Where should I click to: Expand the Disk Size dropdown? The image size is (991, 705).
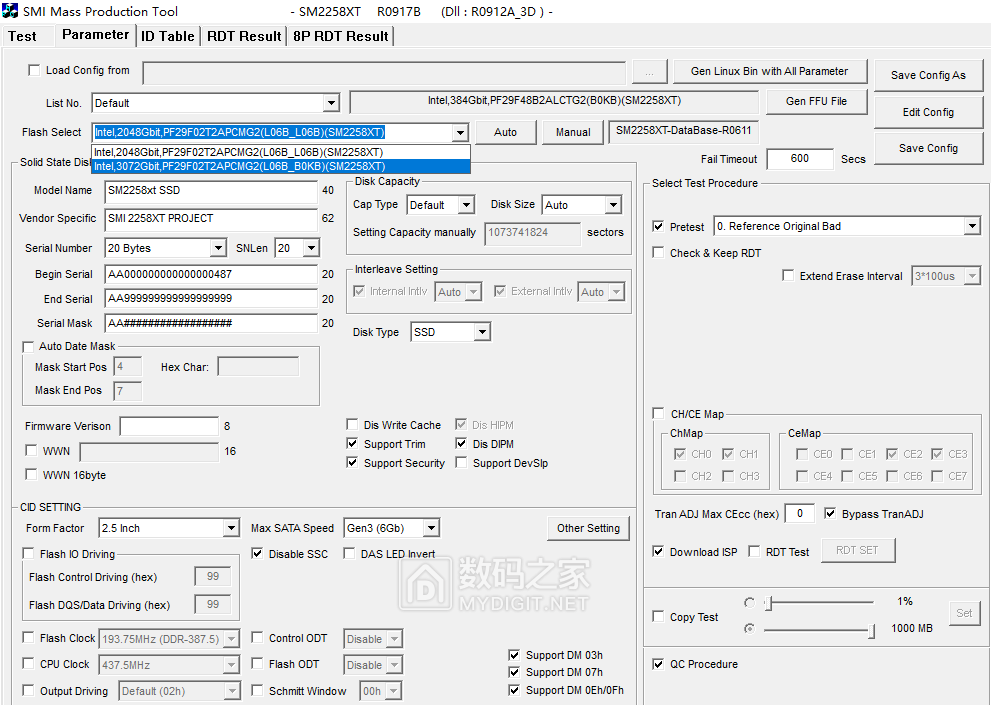(x=613, y=205)
